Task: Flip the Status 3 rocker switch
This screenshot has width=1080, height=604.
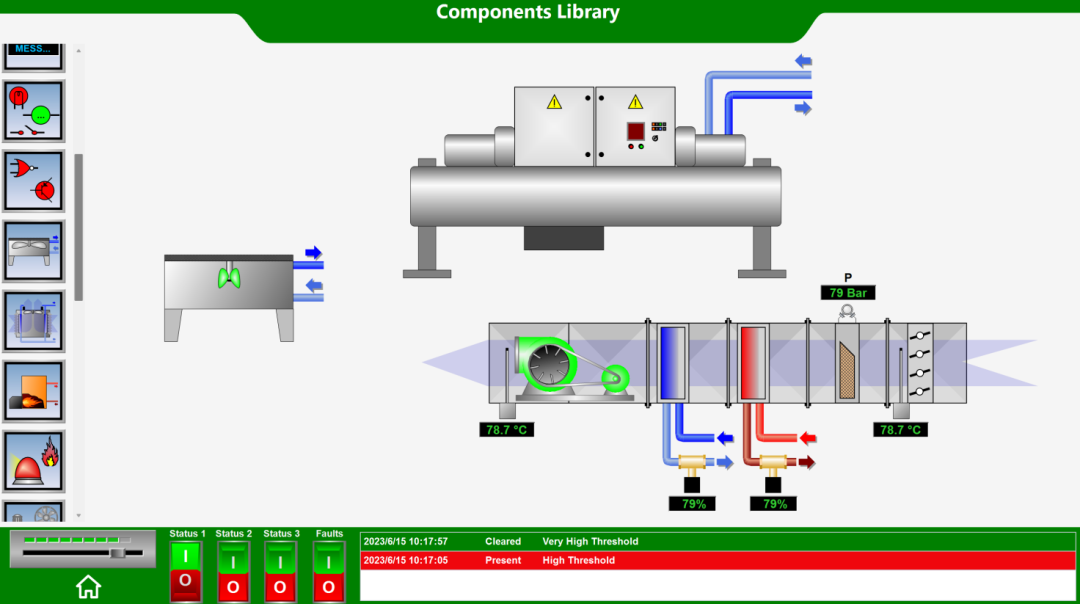Action: click(x=280, y=571)
